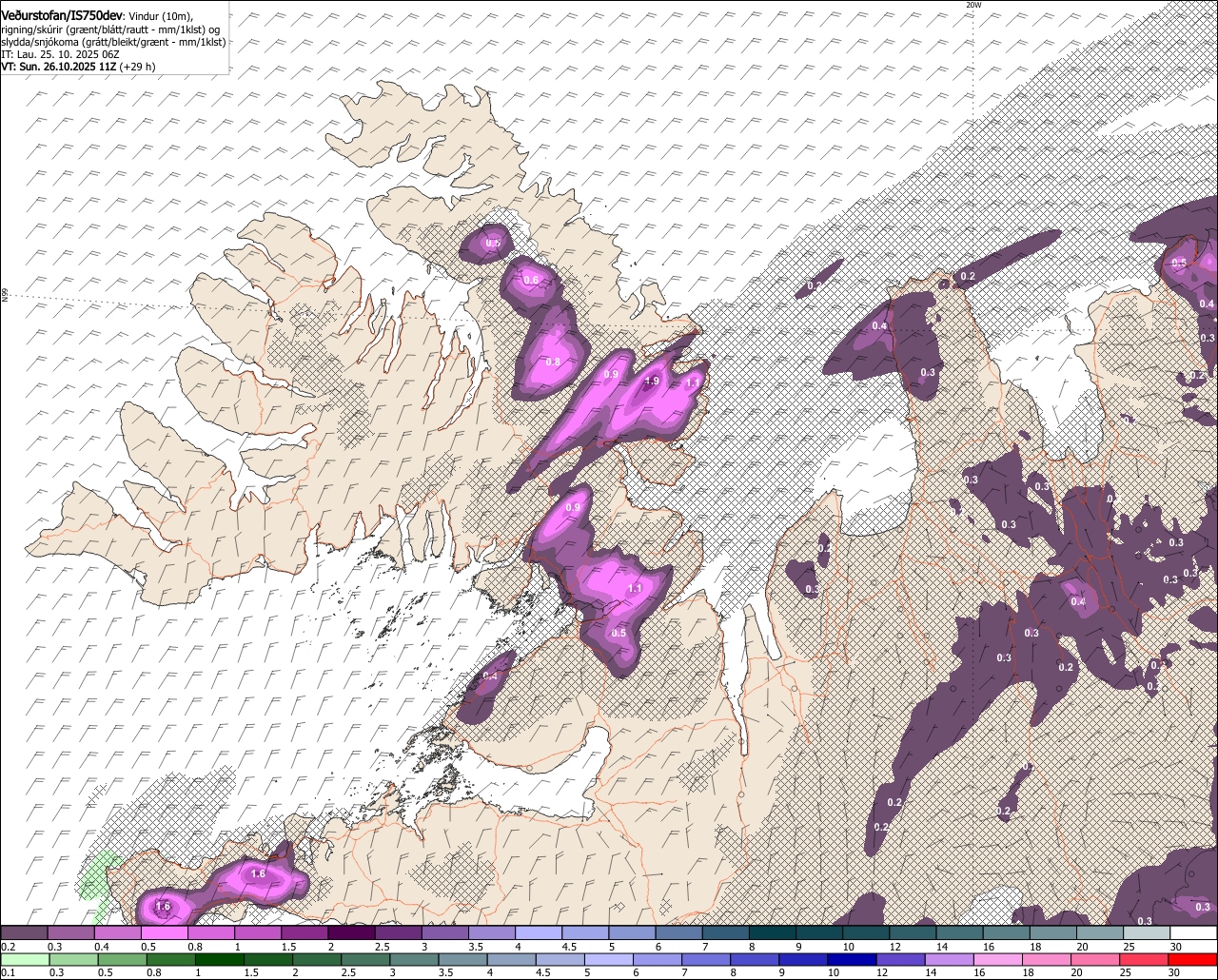Viewport: 1218px width, 980px height.
Task: Click the lavender 4 swatch in purple legend
Action: click(539, 932)
